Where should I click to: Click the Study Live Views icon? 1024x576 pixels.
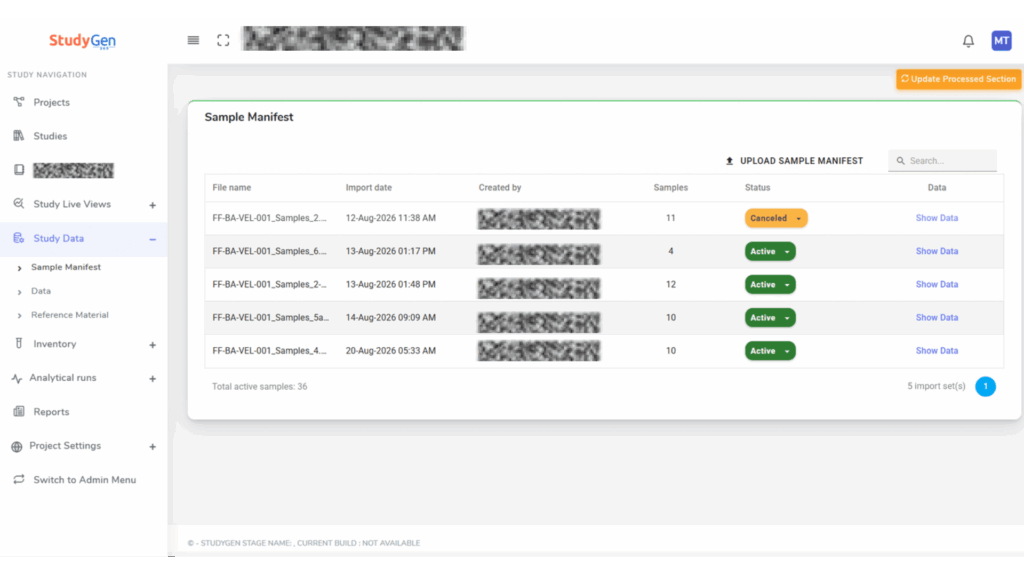(19, 204)
